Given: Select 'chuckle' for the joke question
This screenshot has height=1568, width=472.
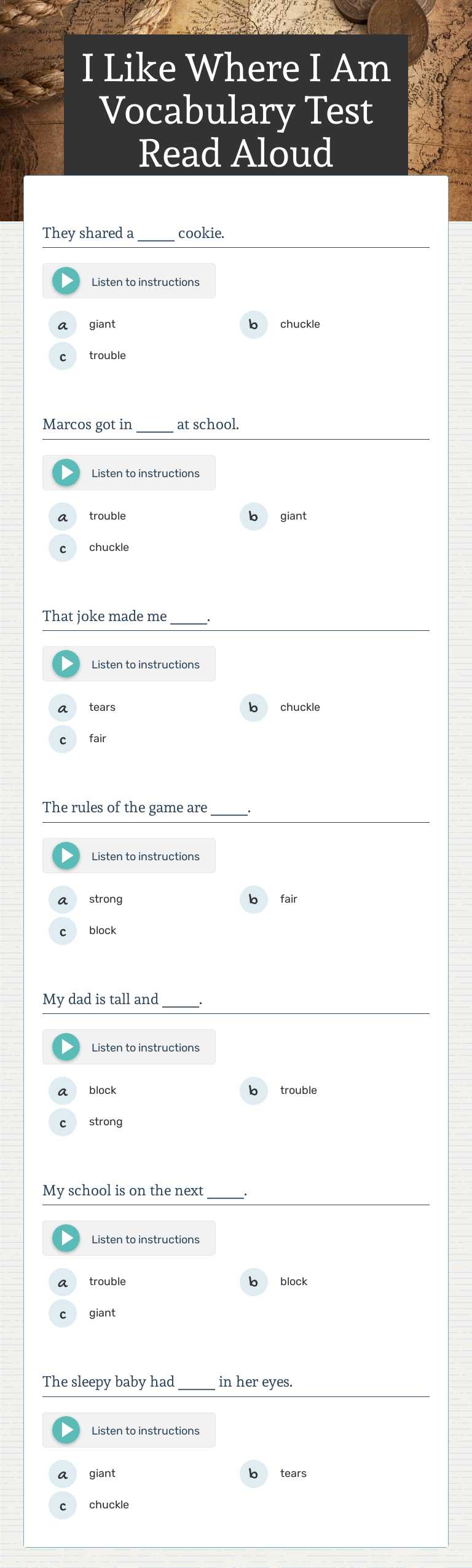Looking at the screenshot, I should click(x=299, y=707).
